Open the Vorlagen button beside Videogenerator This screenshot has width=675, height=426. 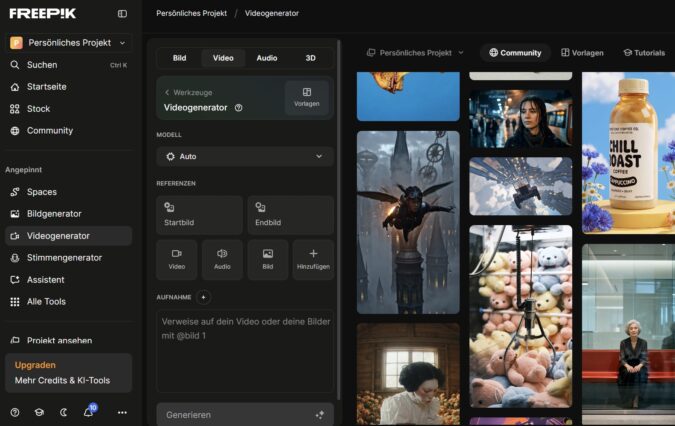pos(306,97)
